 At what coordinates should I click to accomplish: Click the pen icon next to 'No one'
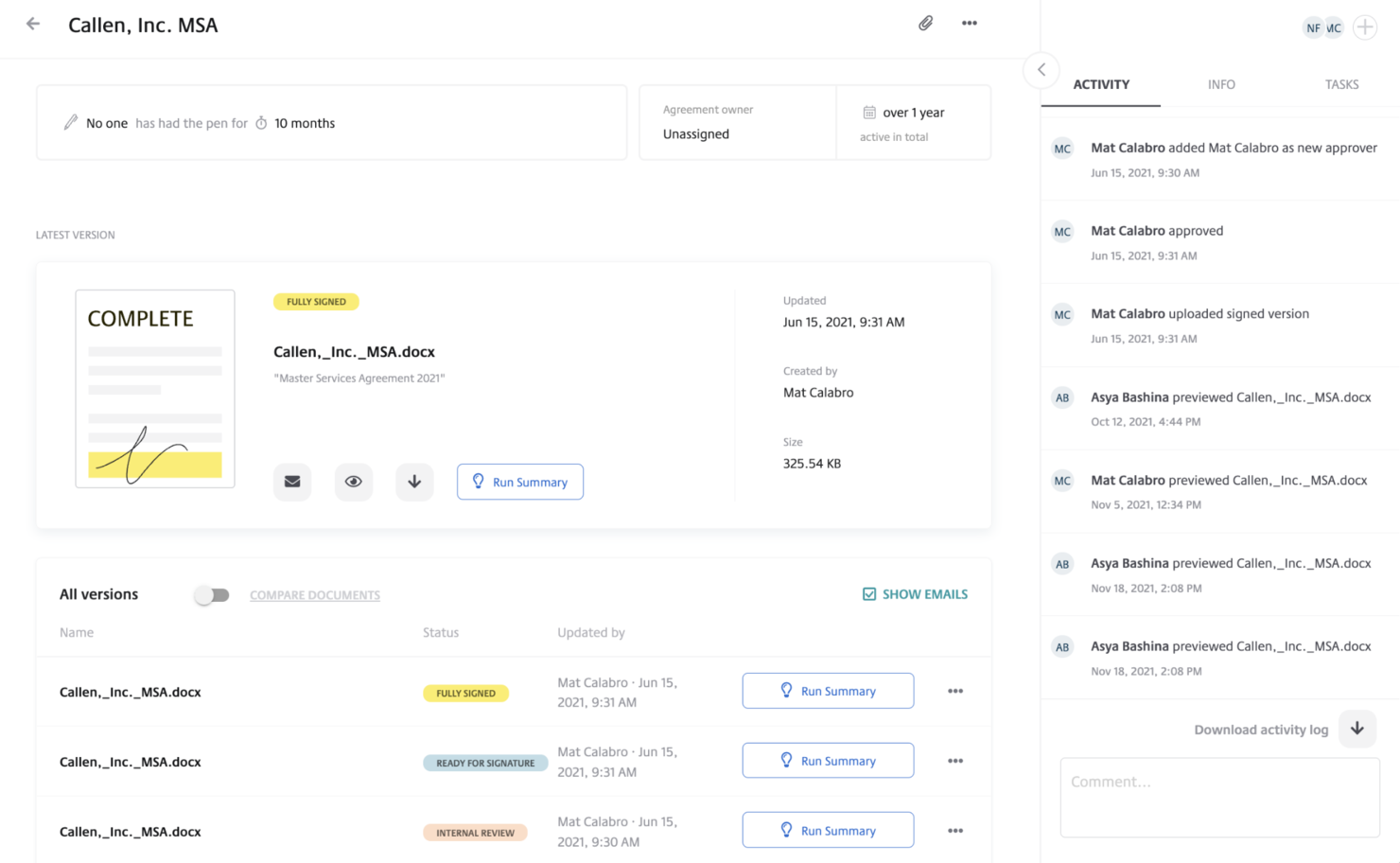[69, 122]
